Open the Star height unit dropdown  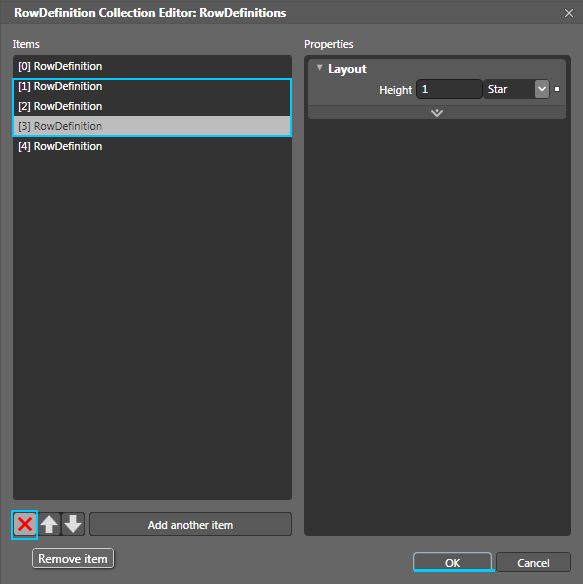[542, 89]
